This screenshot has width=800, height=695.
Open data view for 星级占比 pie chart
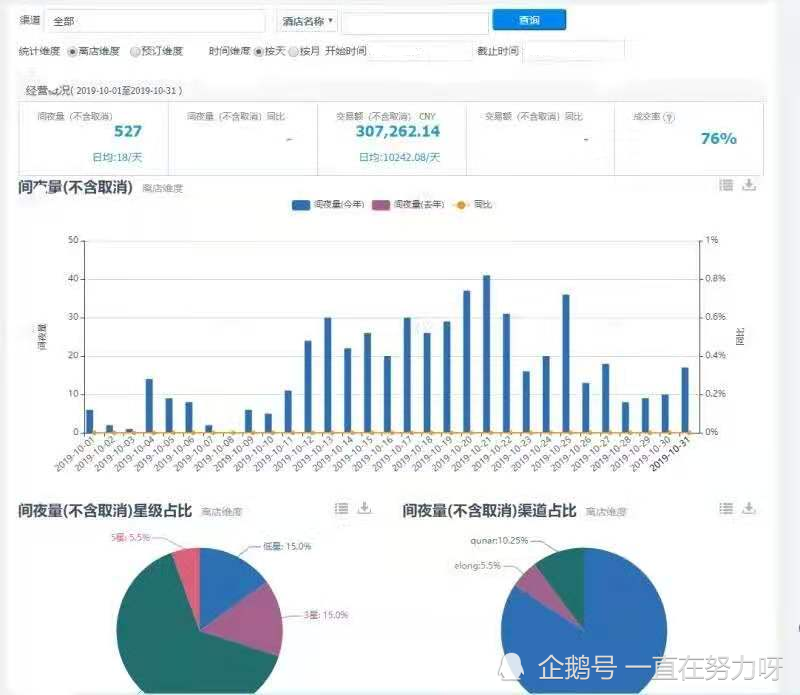(x=341, y=508)
